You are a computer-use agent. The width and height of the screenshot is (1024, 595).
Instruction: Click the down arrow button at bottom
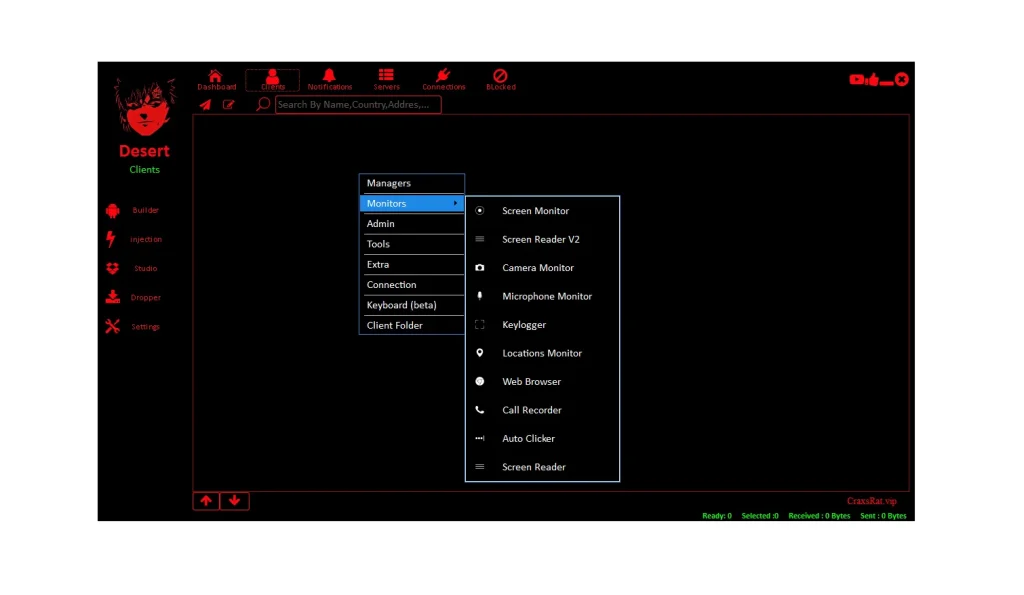(234, 500)
